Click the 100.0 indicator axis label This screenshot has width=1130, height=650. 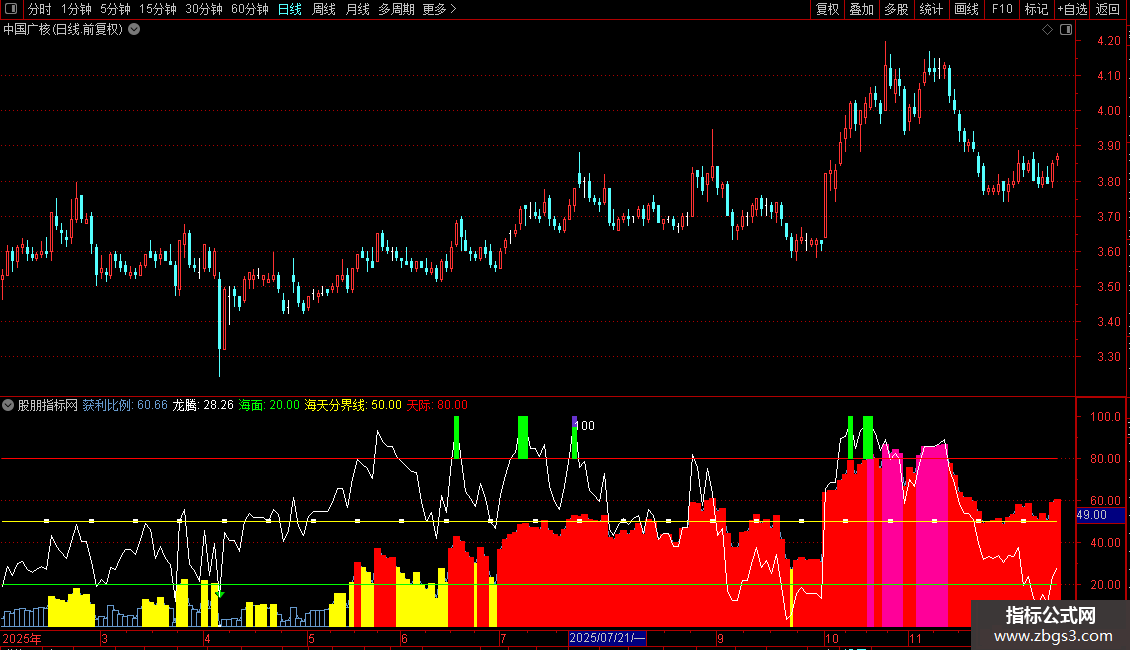(1105, 417)
